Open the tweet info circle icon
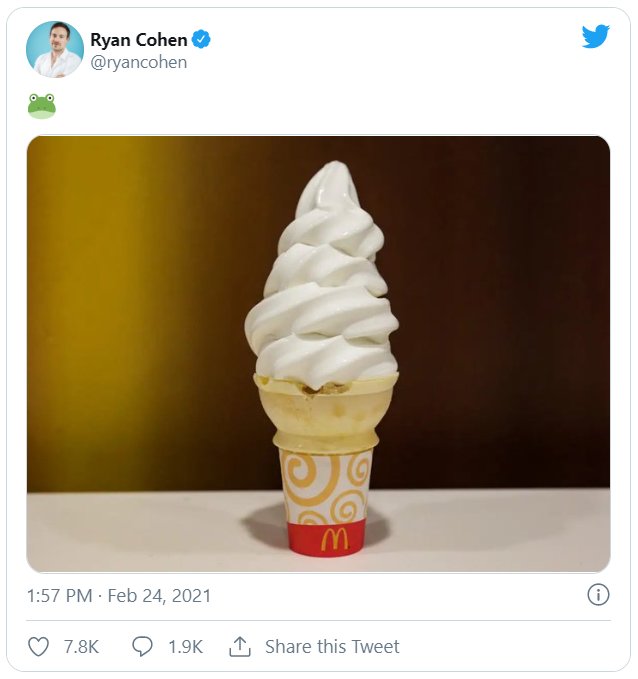 coord(598,595)
